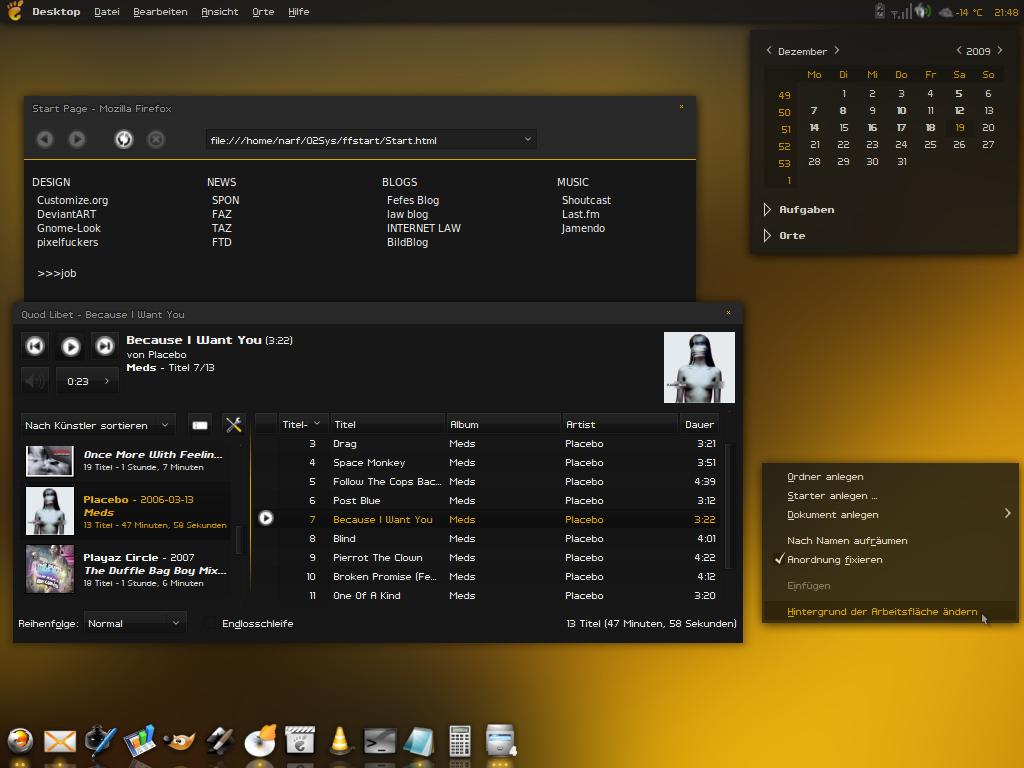
Task: Open the Fefes Blog link
Action: [413, 200]
